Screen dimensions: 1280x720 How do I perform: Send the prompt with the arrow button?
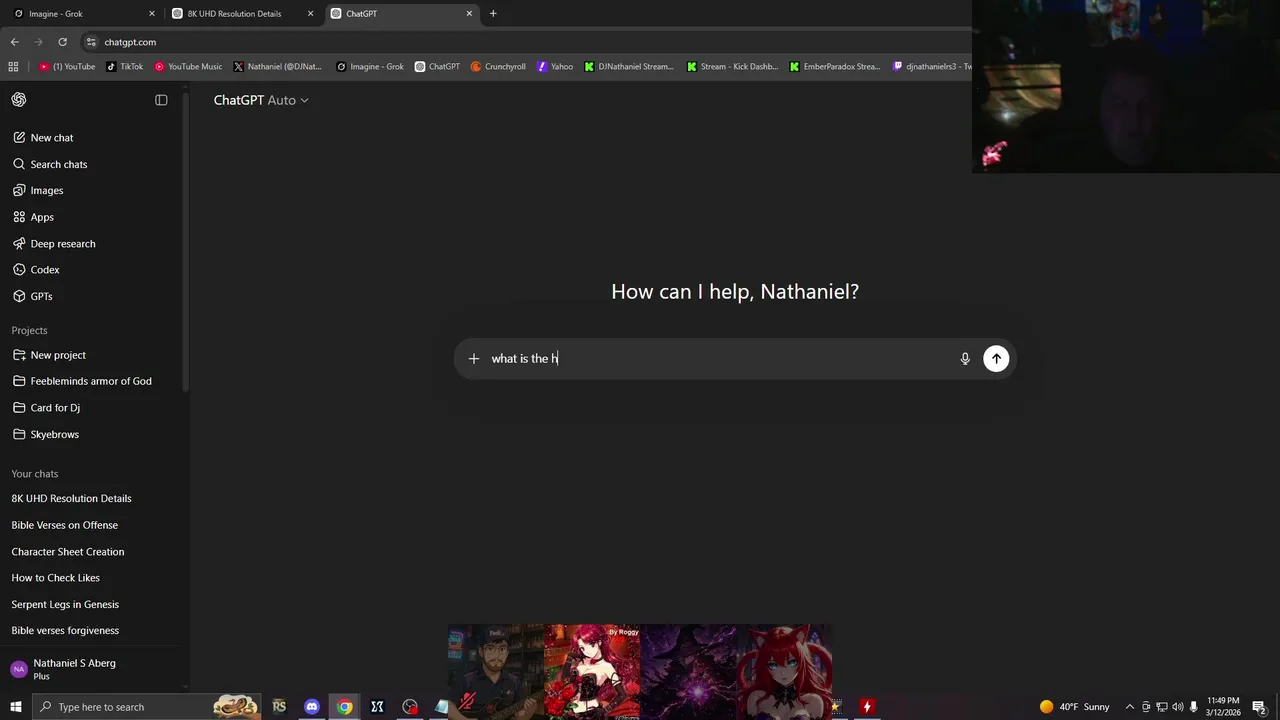[996, 359]
